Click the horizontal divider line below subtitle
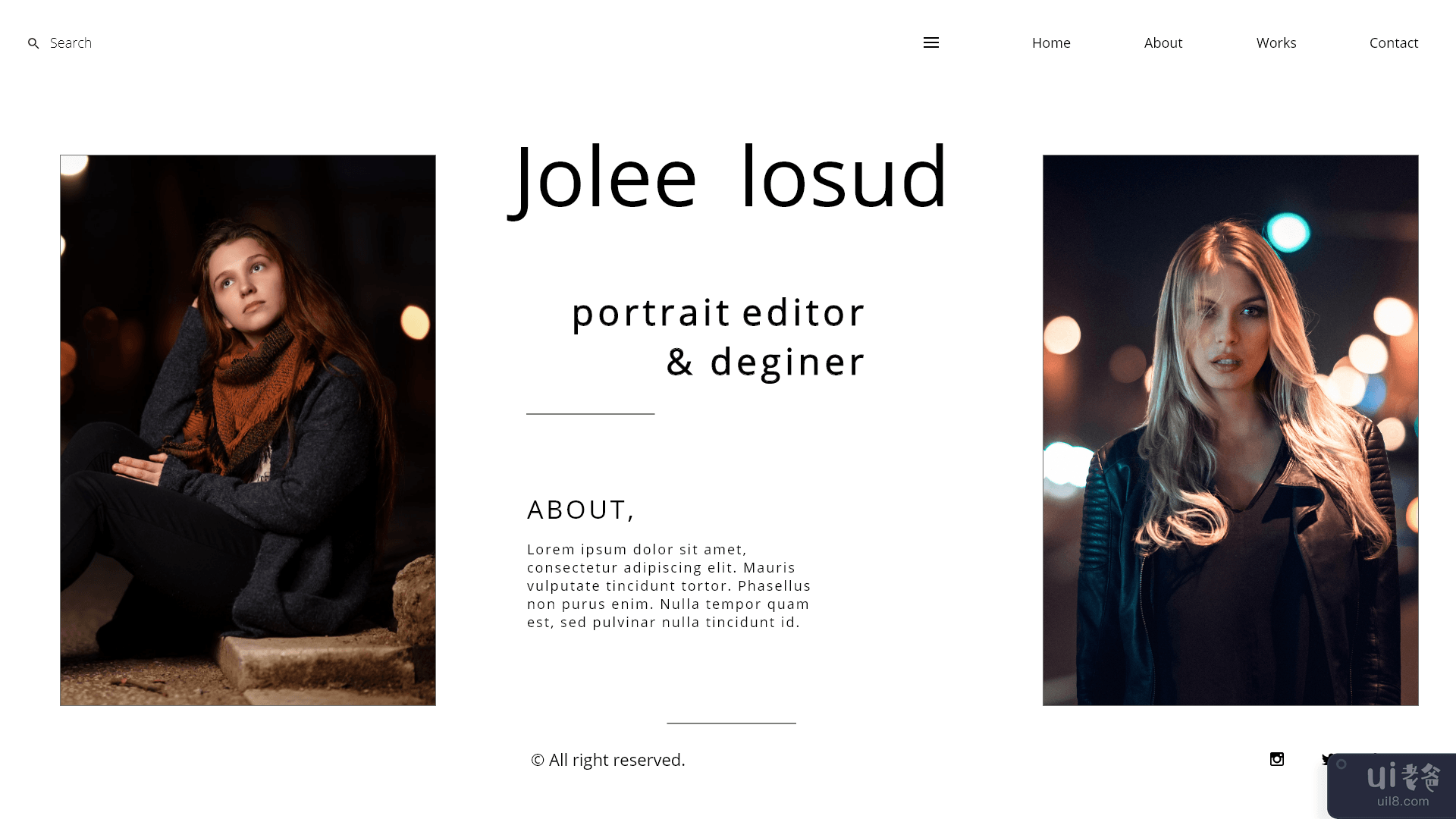This screenshot has height=819, width=1456. pyautogui.click(x=591, y=413)
